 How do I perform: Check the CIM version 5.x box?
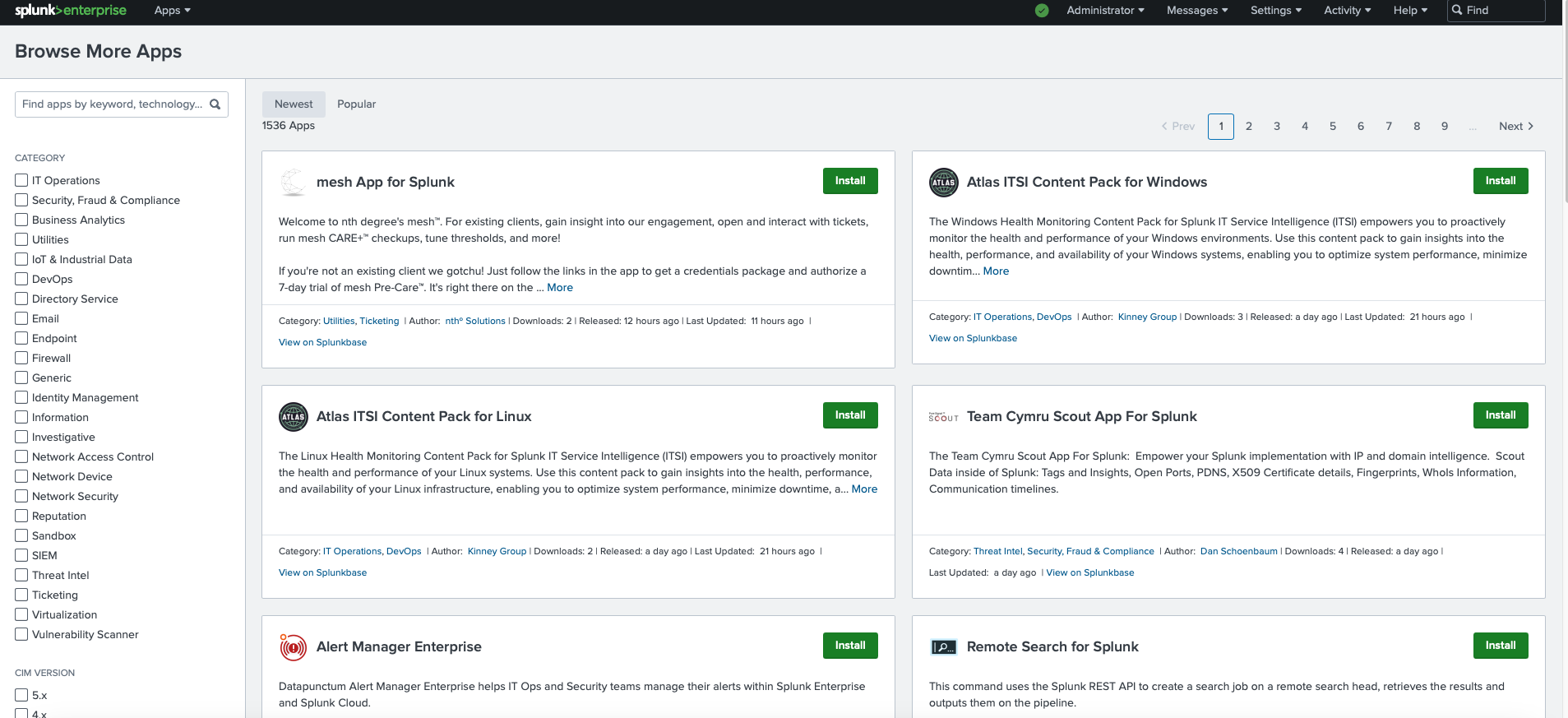click(21, 695)
